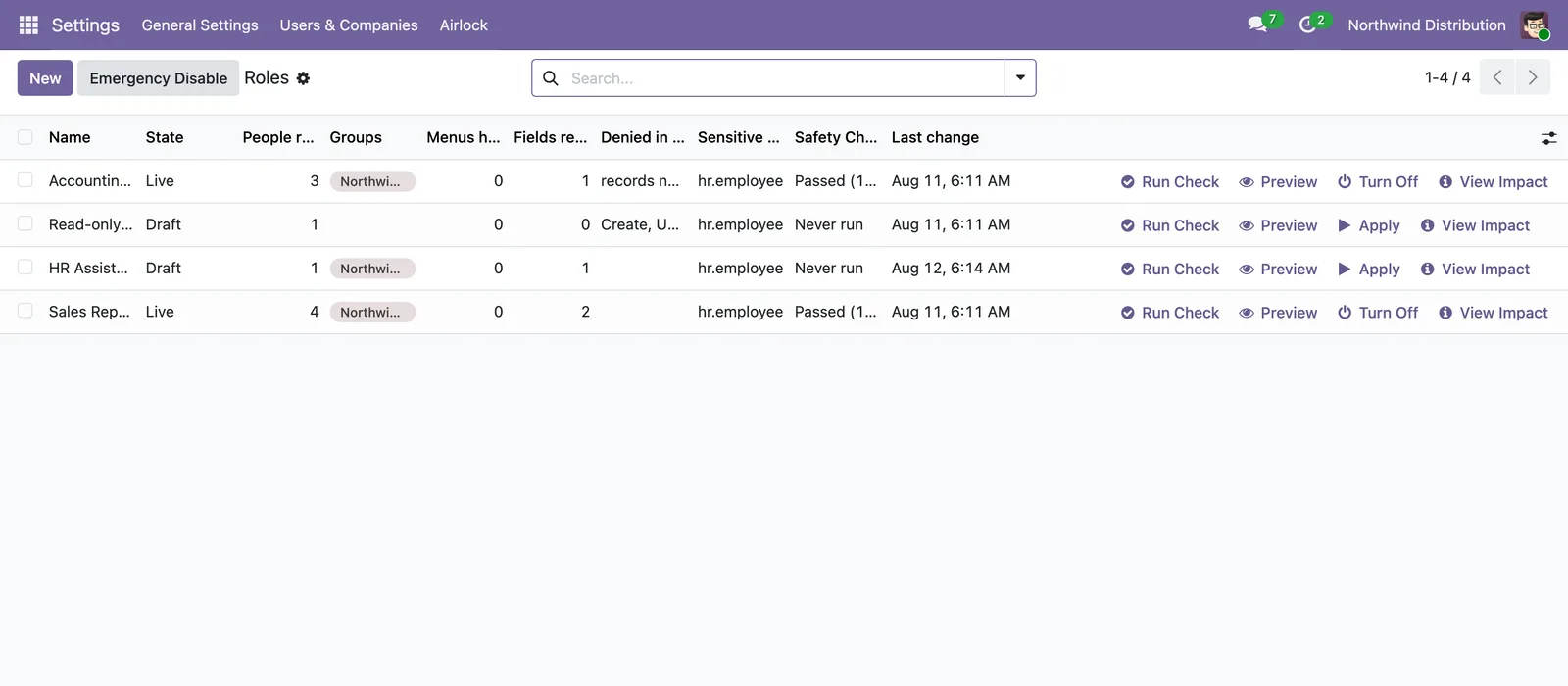Preview the HR Assistant role
The image size is (1568, 686).
pyautogui.click(x=1278, y=269)
